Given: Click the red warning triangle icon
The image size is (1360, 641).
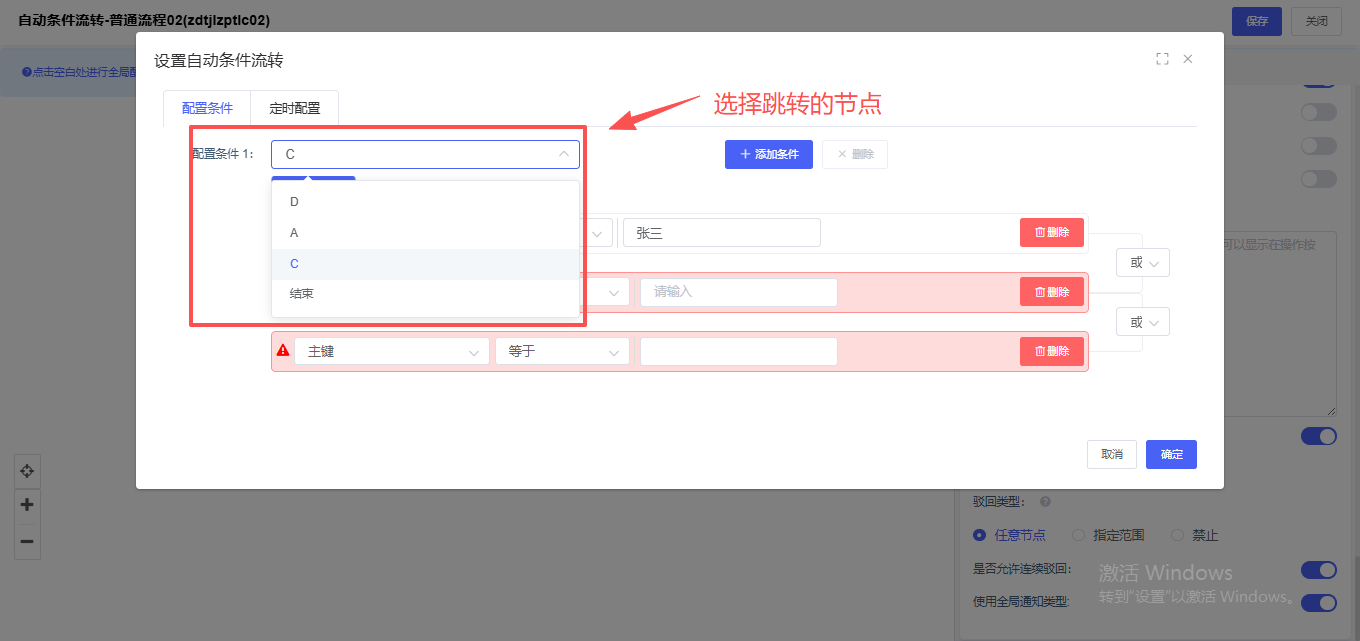Looking at the screenshot, I should [x=283, y=351].
